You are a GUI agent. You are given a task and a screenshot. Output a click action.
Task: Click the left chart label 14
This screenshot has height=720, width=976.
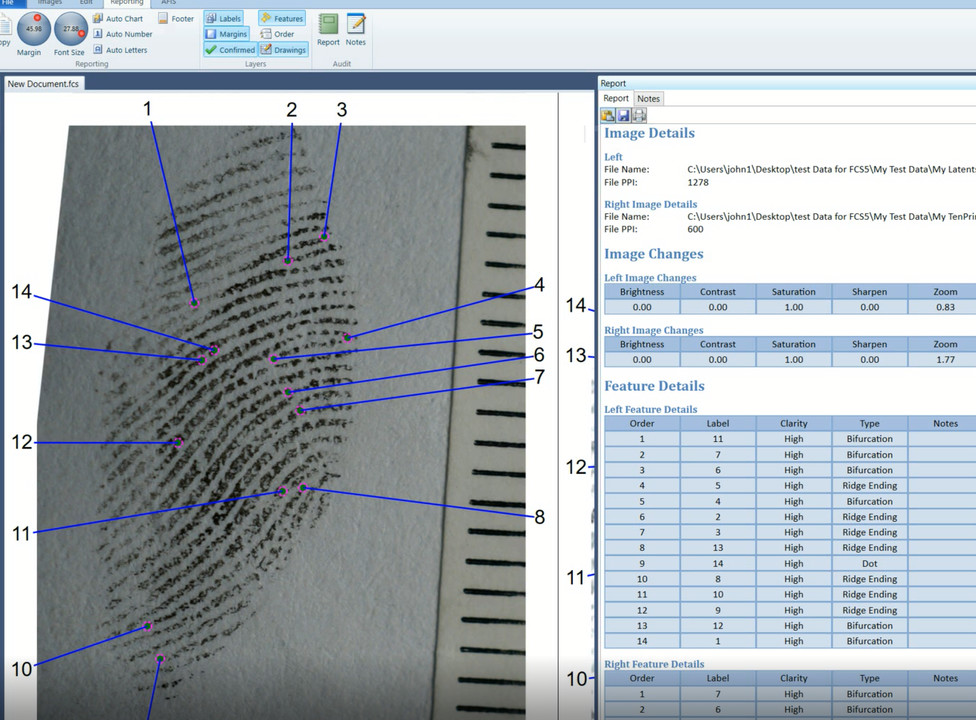click(21, 291)
